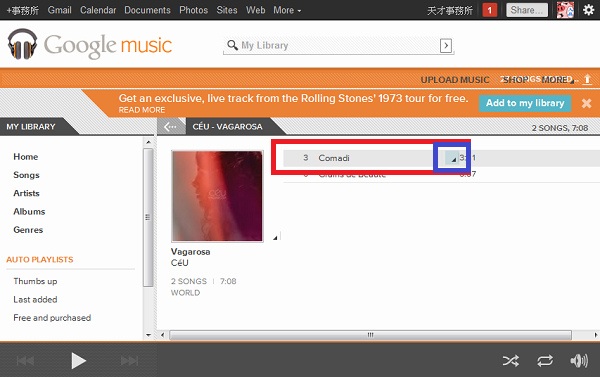Open the Comadi song options arrow
This screenshot has height=377, width=600.
pyautogui.click(x=452, y=158)
